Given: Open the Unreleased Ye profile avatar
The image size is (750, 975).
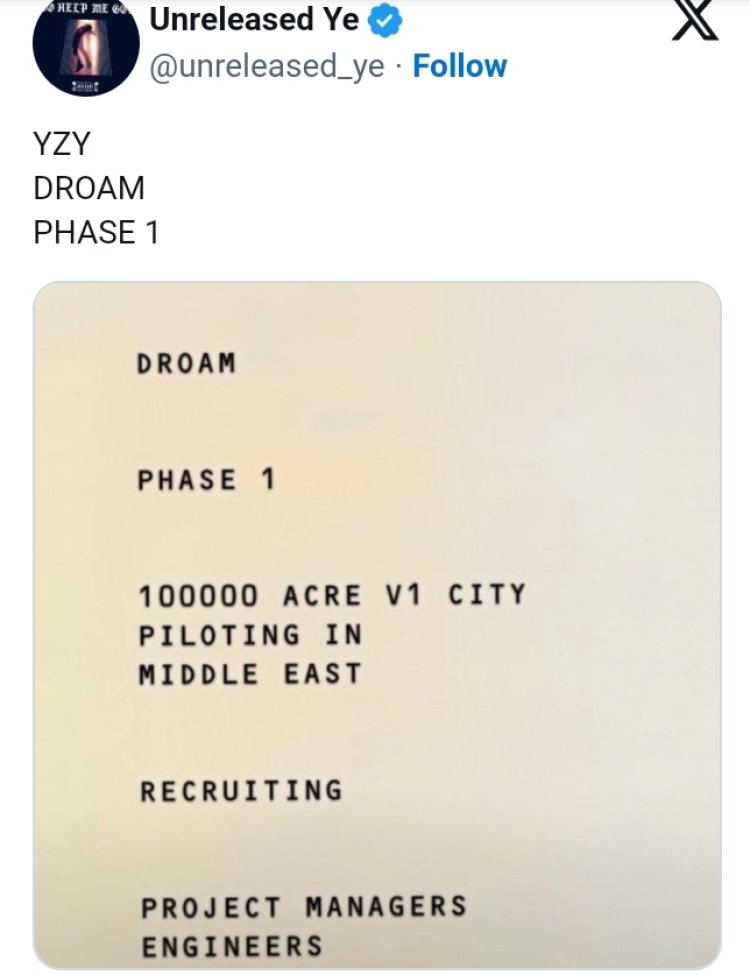Looking at the screenshot, I should click(86, 47).
